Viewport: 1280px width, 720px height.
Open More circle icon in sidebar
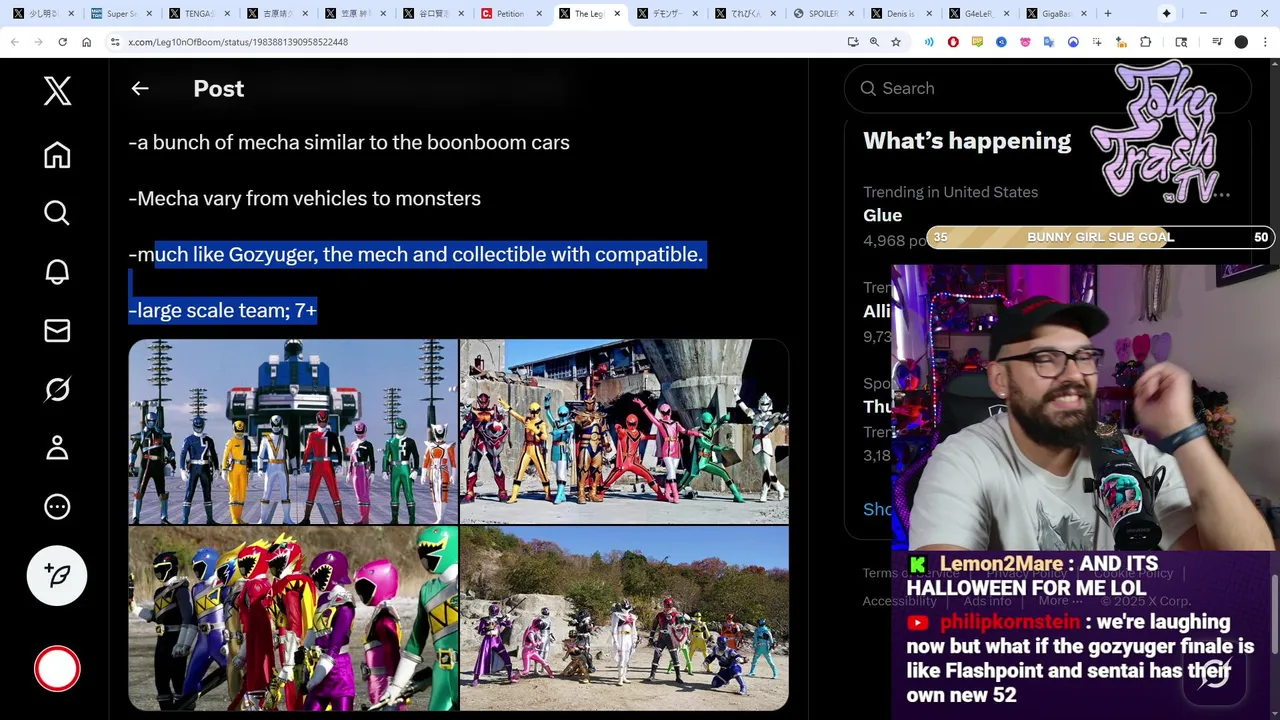pos(57,507)
